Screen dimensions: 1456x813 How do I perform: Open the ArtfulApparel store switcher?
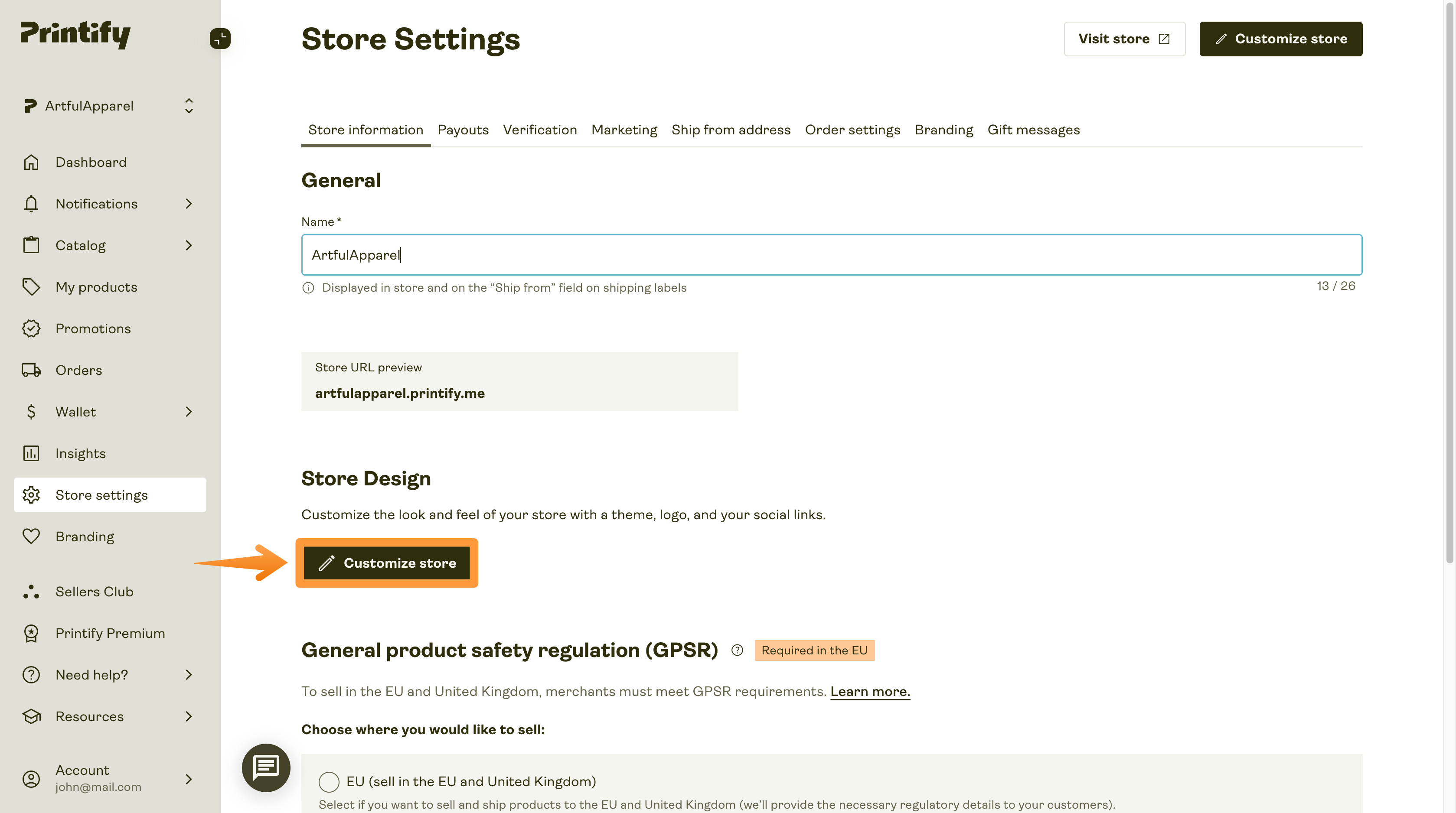[x=110, y=106]
